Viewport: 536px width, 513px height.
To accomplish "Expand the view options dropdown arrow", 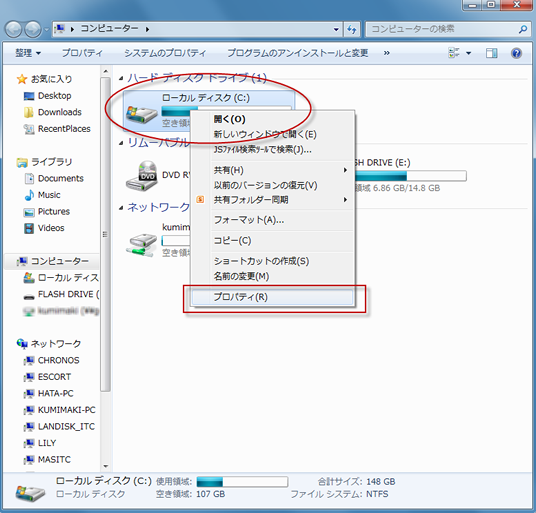I will pyautogui.click(x=469, y=53).
